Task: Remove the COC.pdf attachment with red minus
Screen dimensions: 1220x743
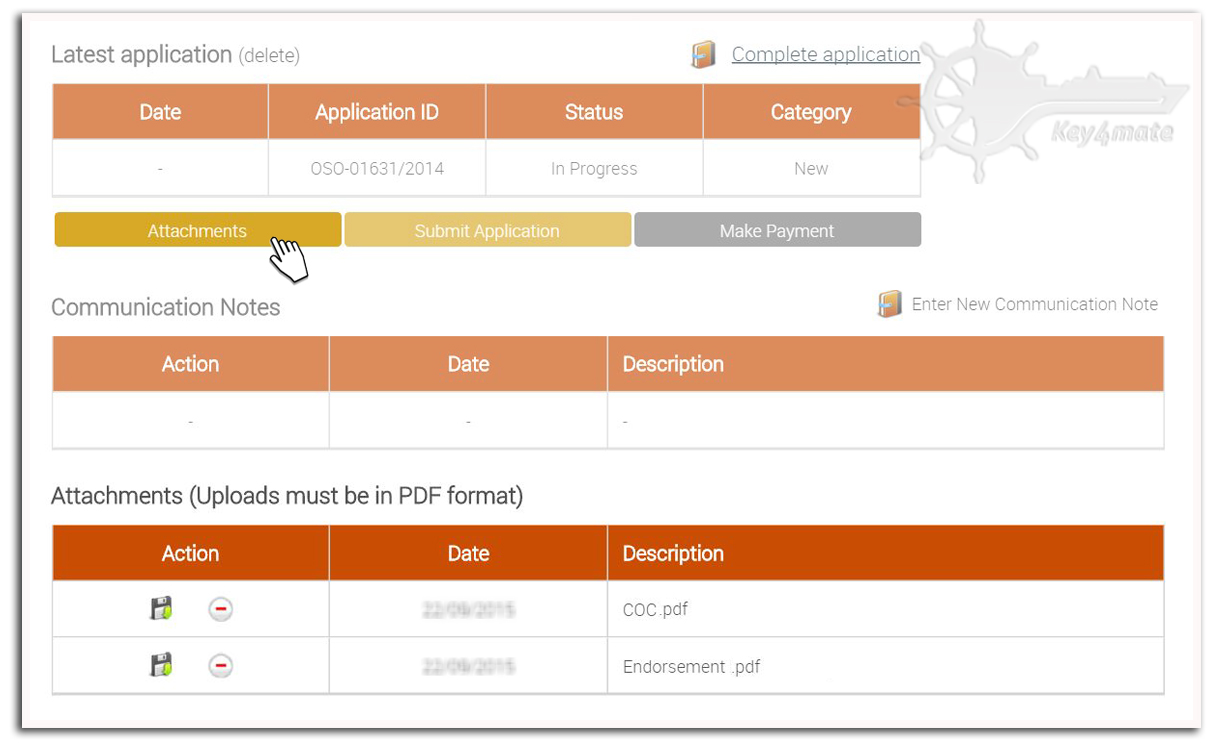Action: [x=221, y=609]
